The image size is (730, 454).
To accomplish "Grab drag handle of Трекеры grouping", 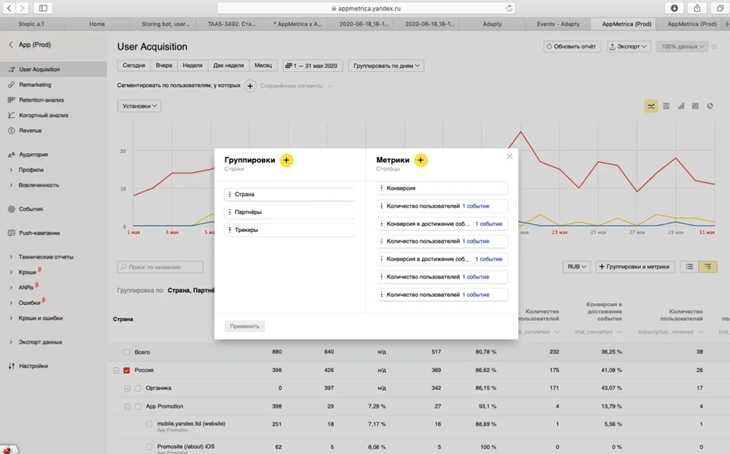I will click(230, 230).
